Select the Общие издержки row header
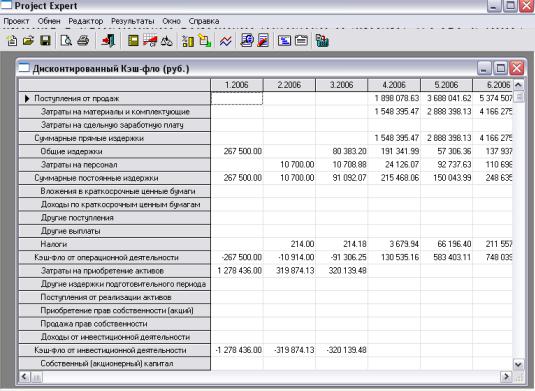The image size is (535, 391). pyautogui.click(x=115, y=151)
